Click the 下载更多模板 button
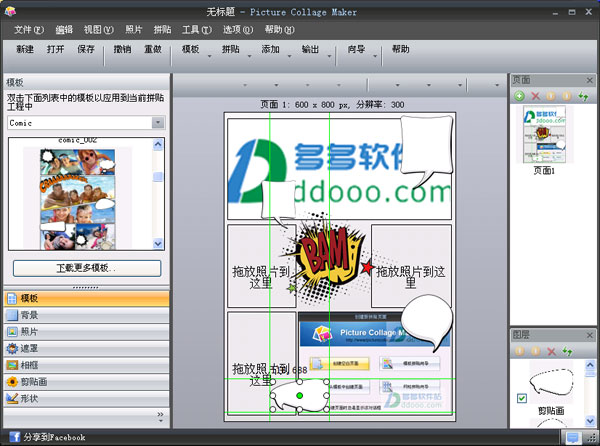 (87, 268)
